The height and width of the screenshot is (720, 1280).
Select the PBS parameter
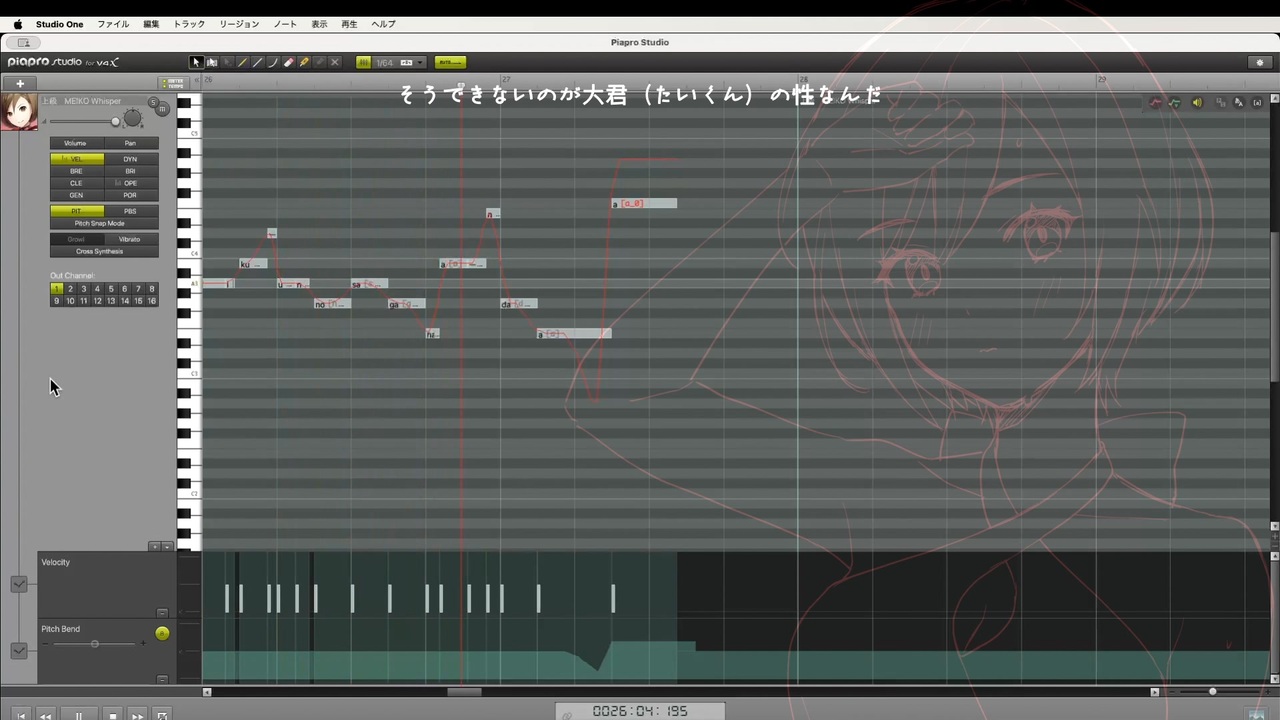click(x=130, y=211)
